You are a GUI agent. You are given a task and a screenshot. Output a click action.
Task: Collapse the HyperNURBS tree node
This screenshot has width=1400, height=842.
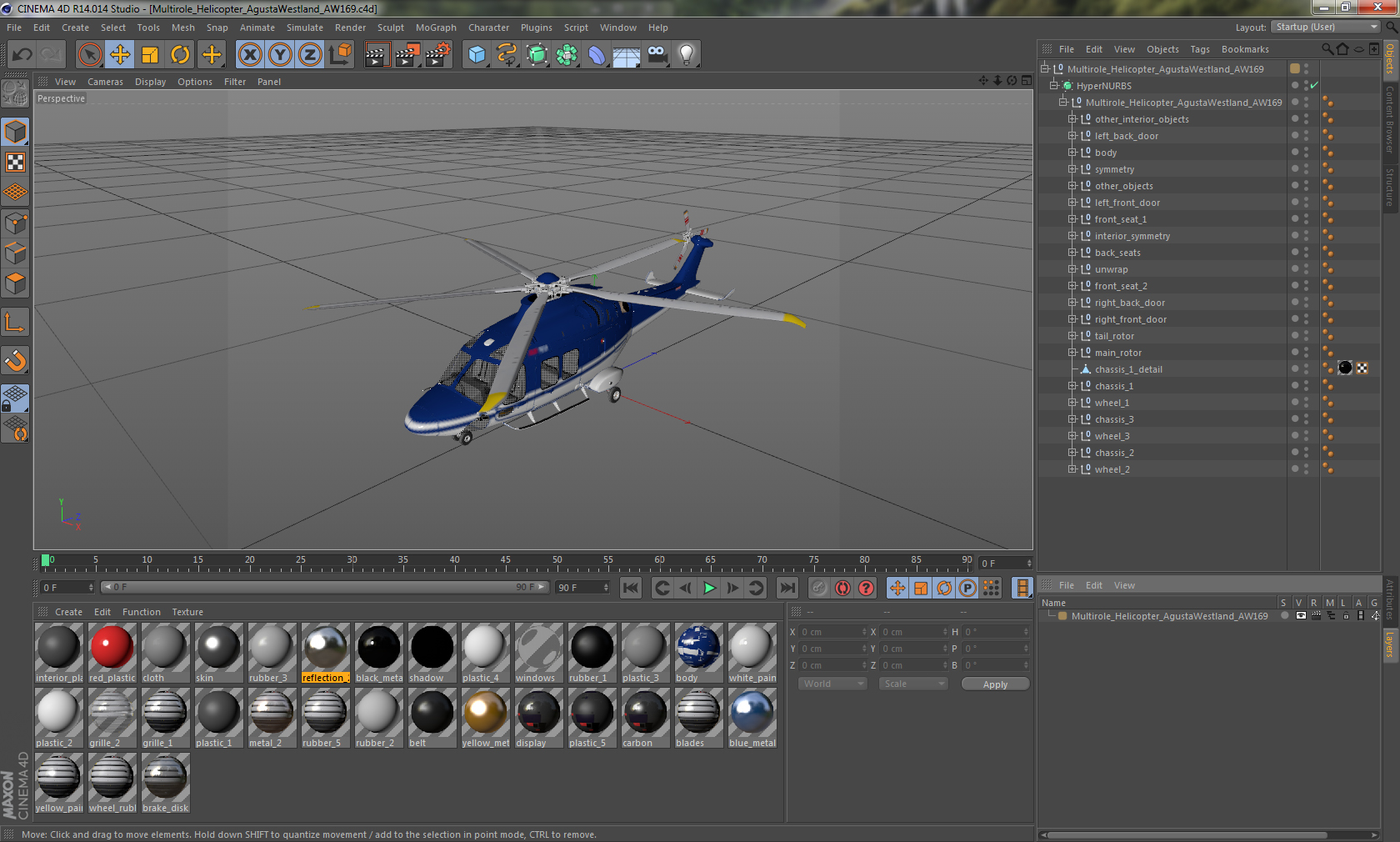coord(1054,86)
